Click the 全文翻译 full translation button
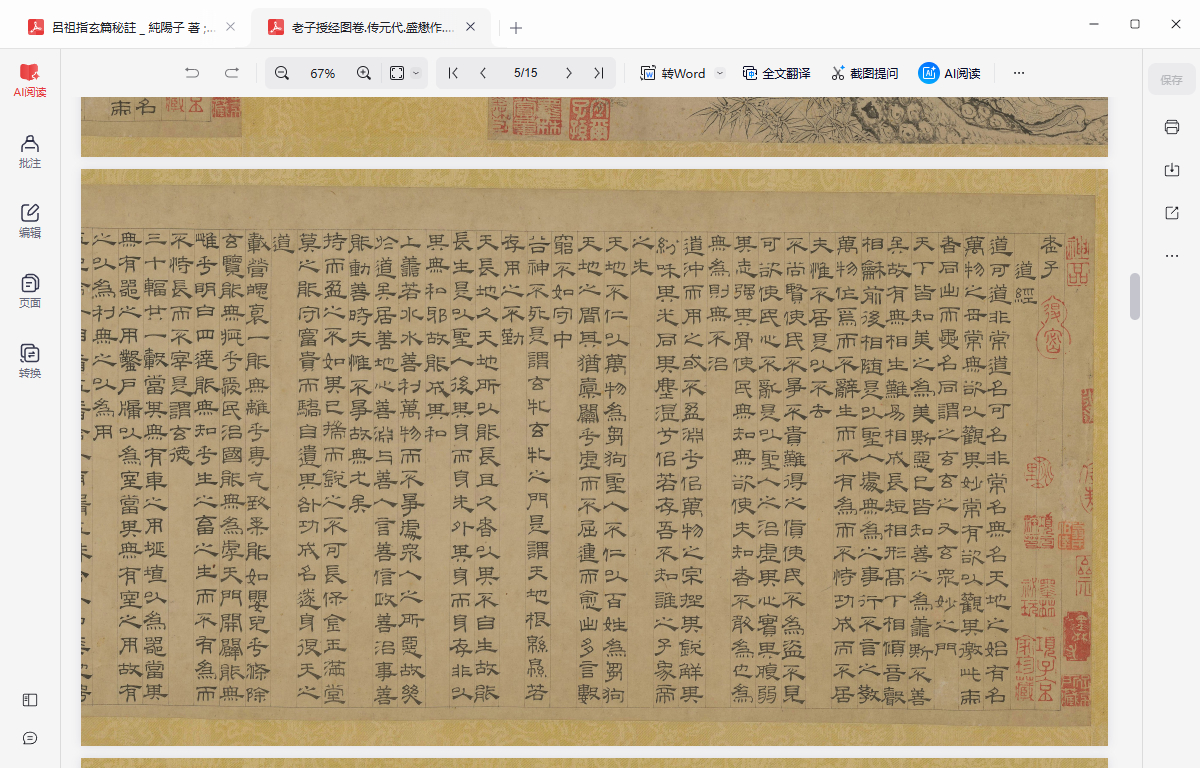 [x=776, y=73]
